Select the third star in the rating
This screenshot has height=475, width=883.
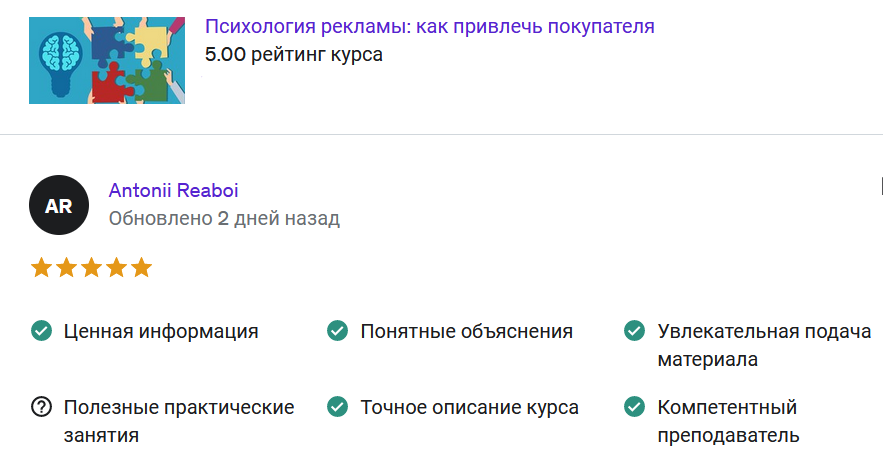click(91, 268)
